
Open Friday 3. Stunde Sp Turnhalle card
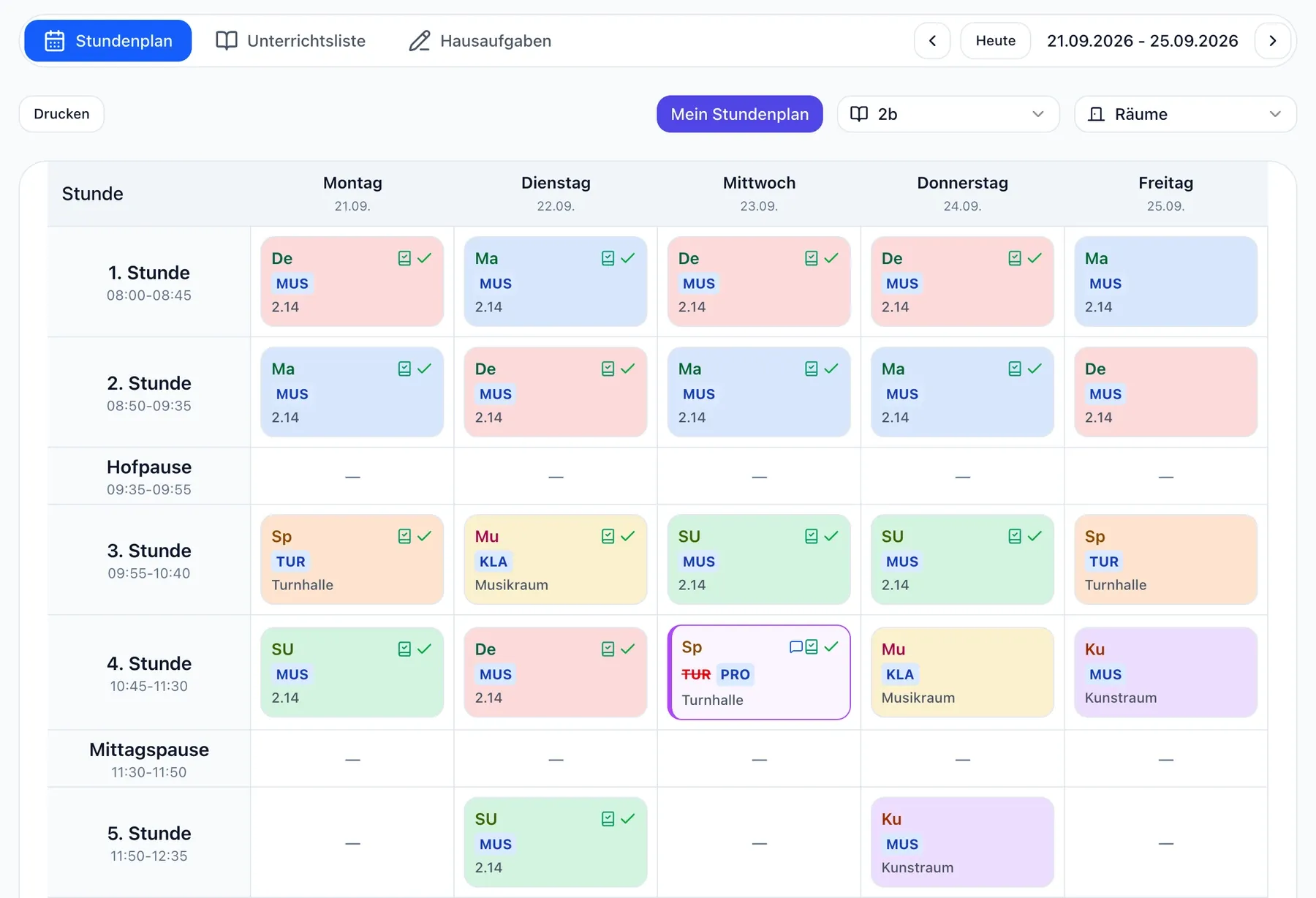click(1165, 559)
